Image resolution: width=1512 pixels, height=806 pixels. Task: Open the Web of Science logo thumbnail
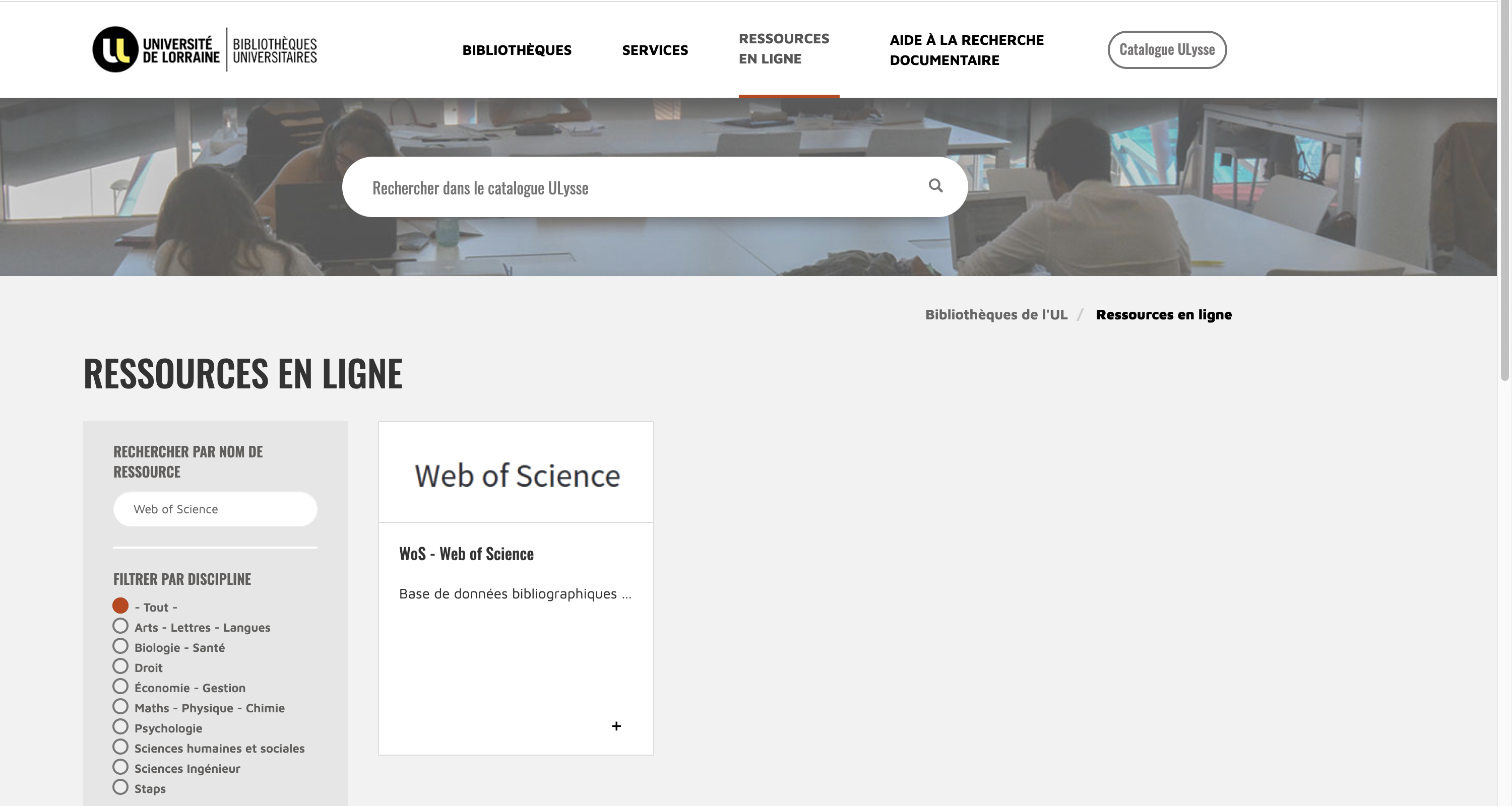click(x=516, y=474)
